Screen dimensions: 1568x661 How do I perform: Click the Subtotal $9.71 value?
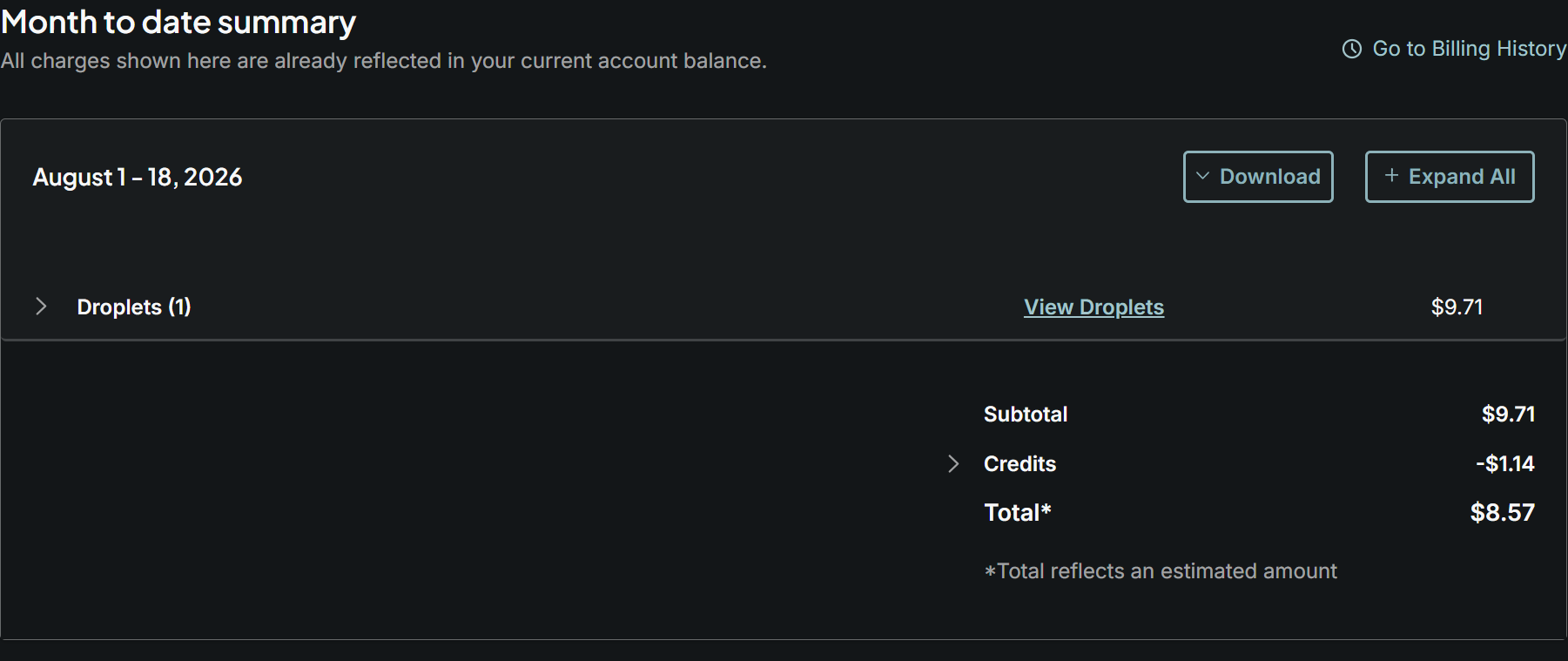(1509, 415)
